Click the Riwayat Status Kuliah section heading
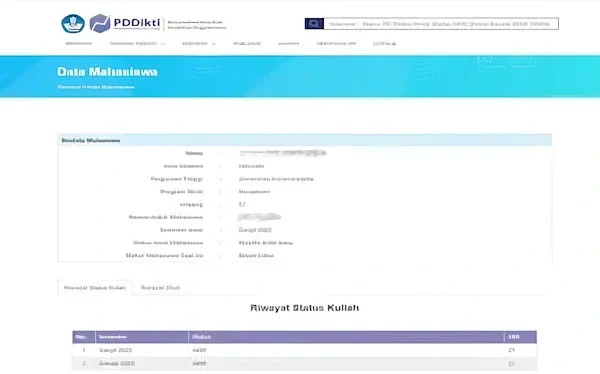Viewport: 600px width, 374px height. pyautogui.click(x=305, y=308)
